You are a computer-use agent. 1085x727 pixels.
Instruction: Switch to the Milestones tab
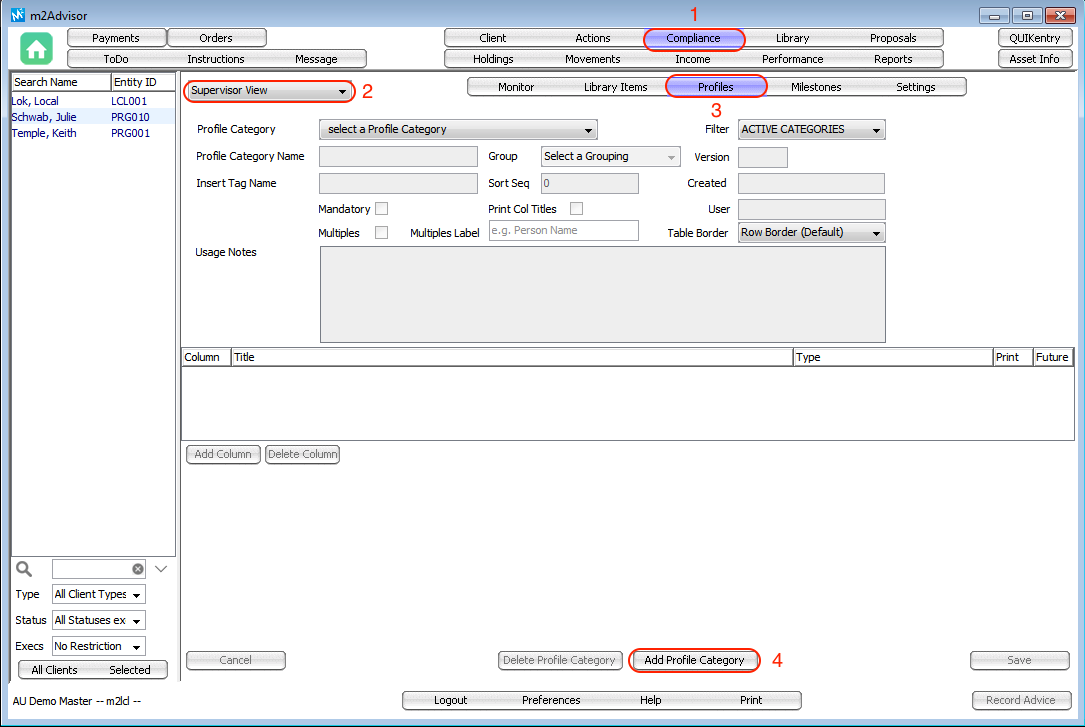pyautogui.click(x=816, y=87)
